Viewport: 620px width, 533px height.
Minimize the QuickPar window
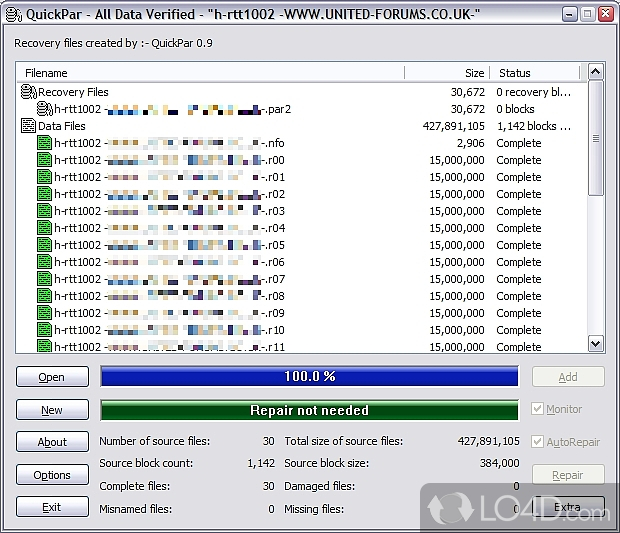click(569, 15)
